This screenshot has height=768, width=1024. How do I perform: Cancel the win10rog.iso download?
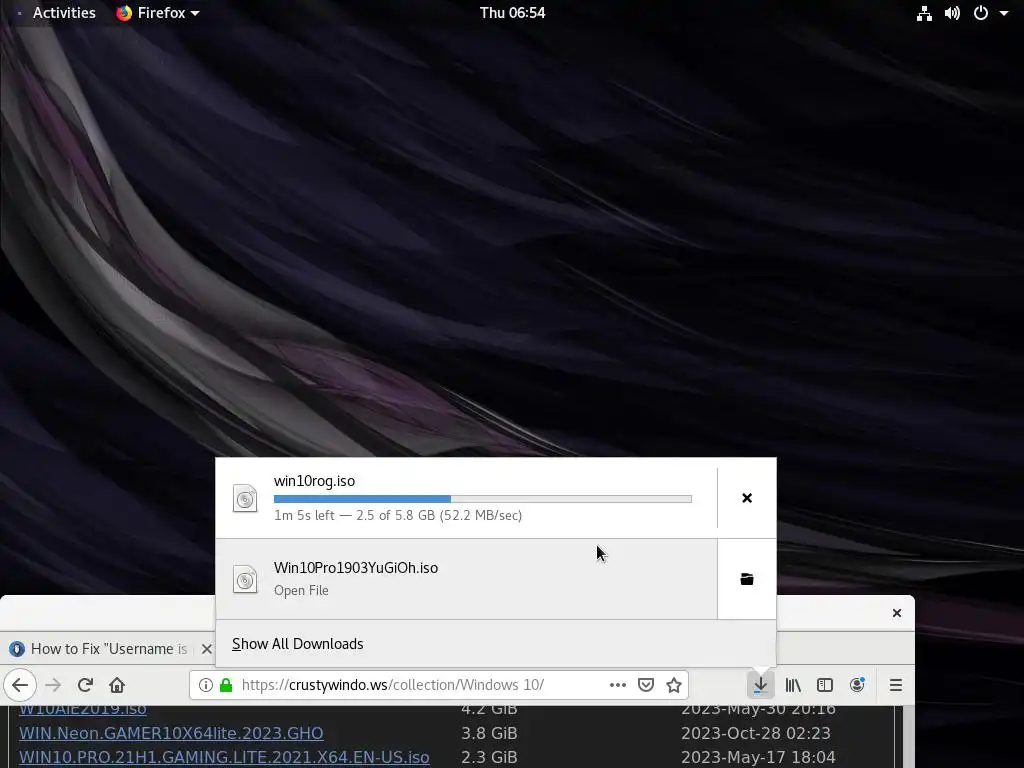coord(747,498)
